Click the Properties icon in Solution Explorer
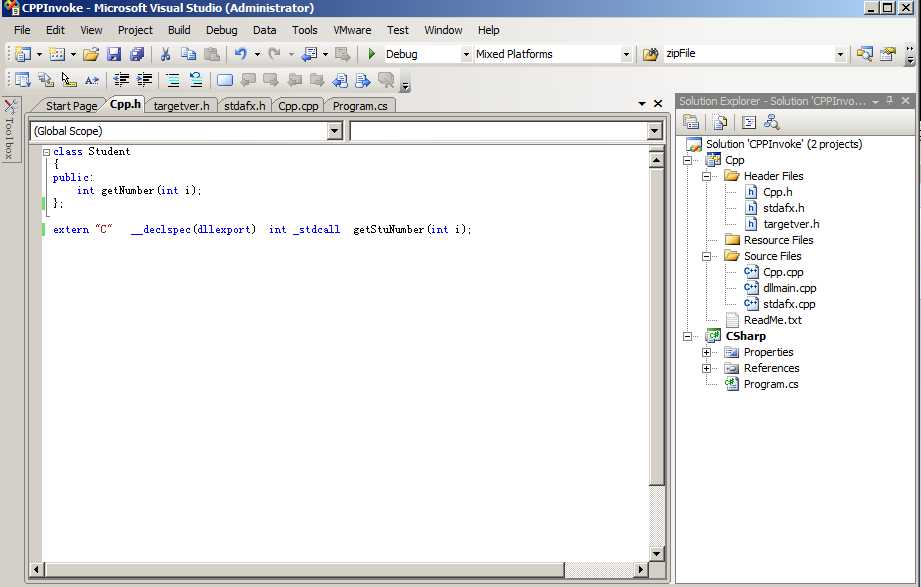 coord(691,122)
